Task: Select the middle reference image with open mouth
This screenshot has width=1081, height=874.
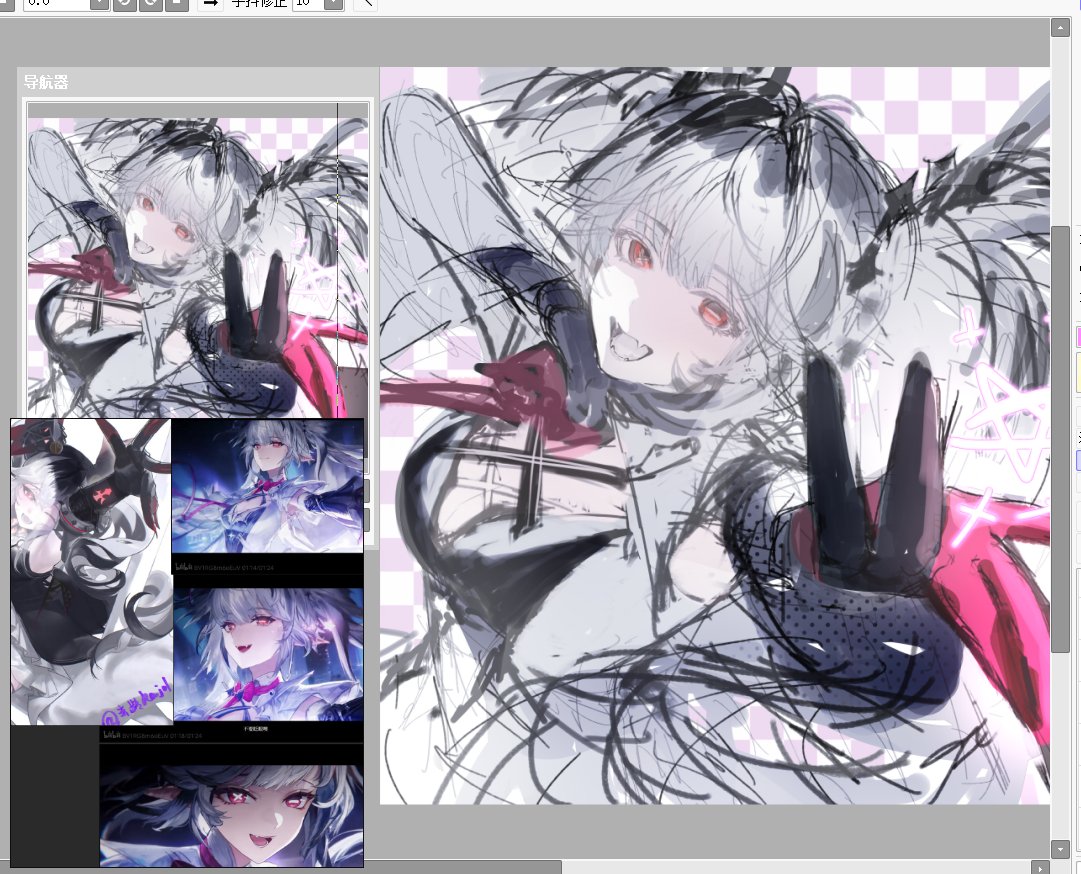Action: (x=268, y=654)
